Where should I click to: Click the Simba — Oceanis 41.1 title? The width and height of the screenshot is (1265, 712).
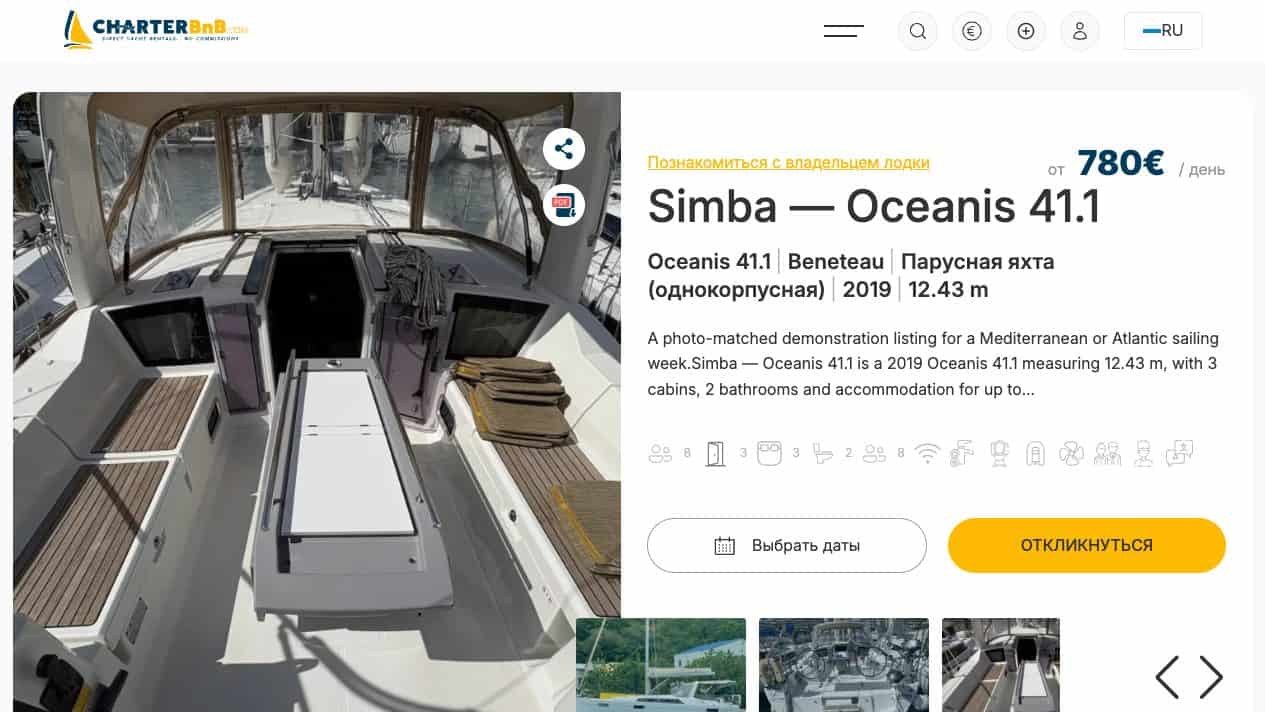coord(874,206)
